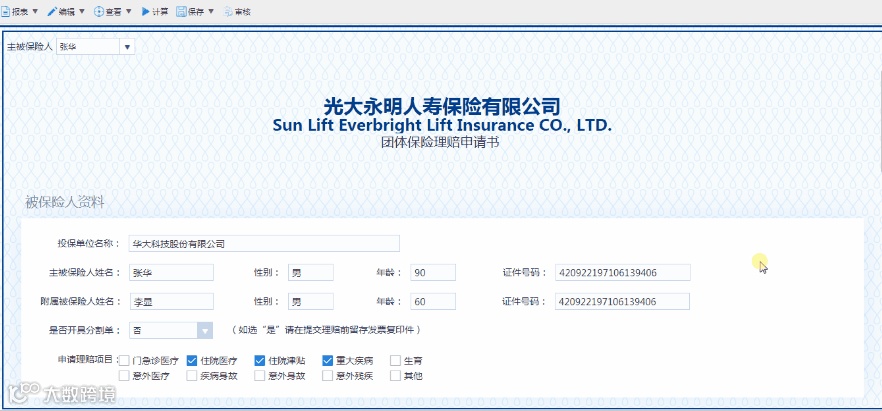Image resolution: width=882 pixels, height=411 pixels.
Task: Check the 意外医疗 checkbox
Action: click(124, 376)
